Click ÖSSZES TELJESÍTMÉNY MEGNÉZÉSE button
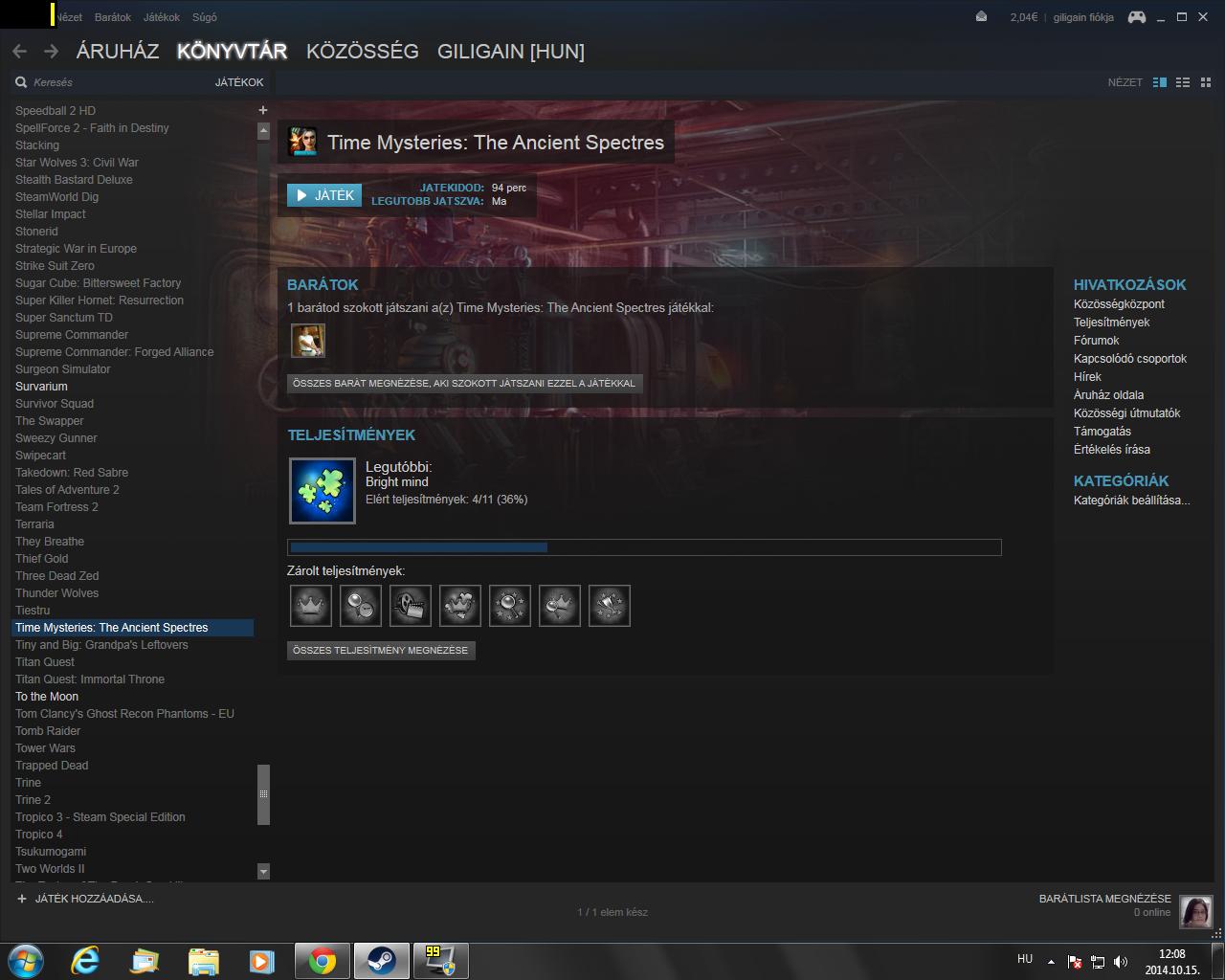Image resolution: width=1225 pixels, height=980 pixels. coord(381,650)
